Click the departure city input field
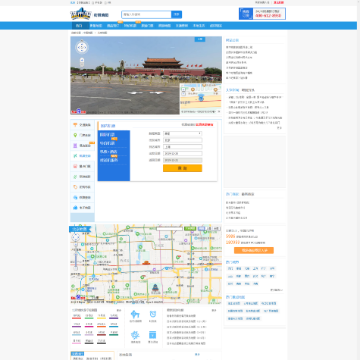The width and height of the screenshot is (360, 360). pos(183,140)
